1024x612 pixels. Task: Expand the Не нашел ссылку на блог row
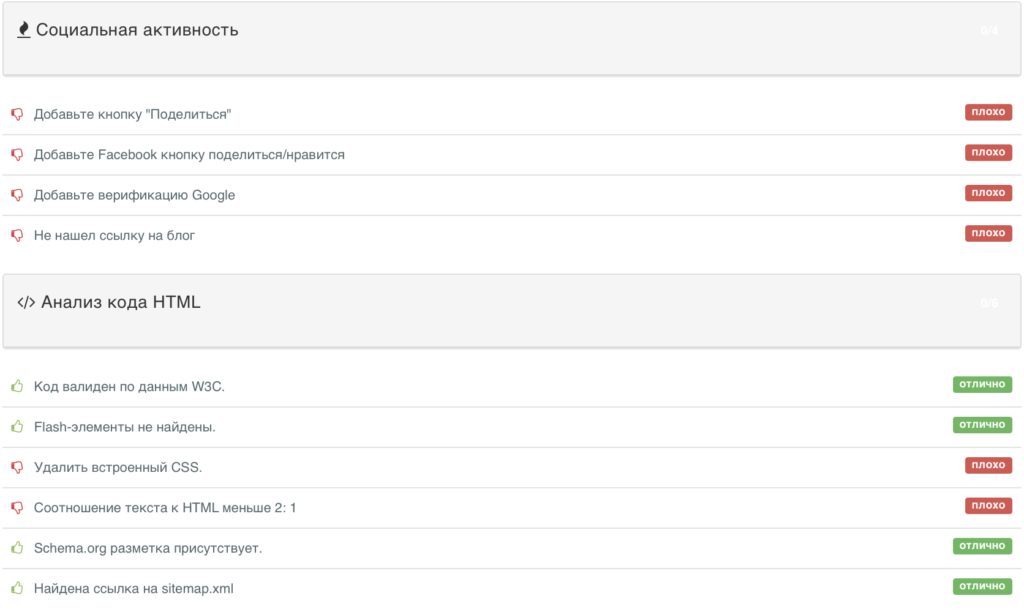click(512, 236)
